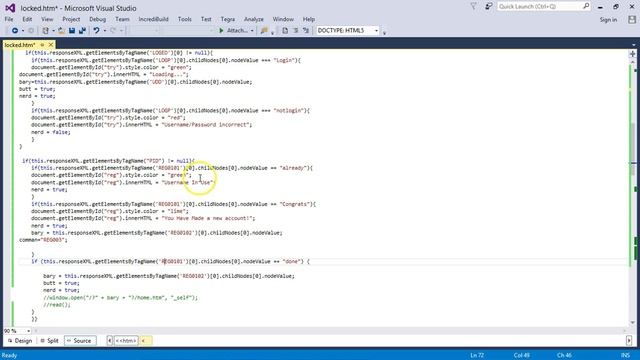
Task: Open the Tools menu
Action: pyautogui.click(x=184, y=19)
